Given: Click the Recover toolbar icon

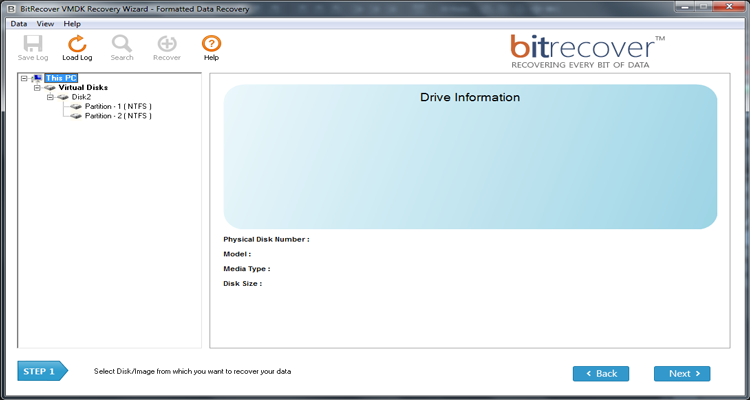Looking at the screenshot, I should (x=167, y=44).
